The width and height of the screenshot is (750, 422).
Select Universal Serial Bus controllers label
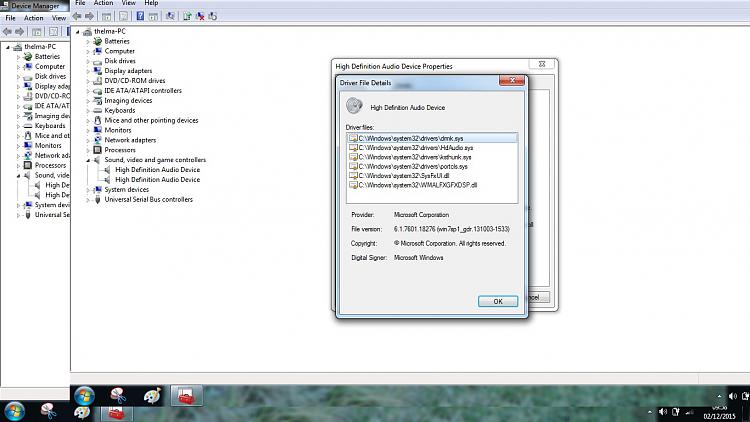click(149, 200)
